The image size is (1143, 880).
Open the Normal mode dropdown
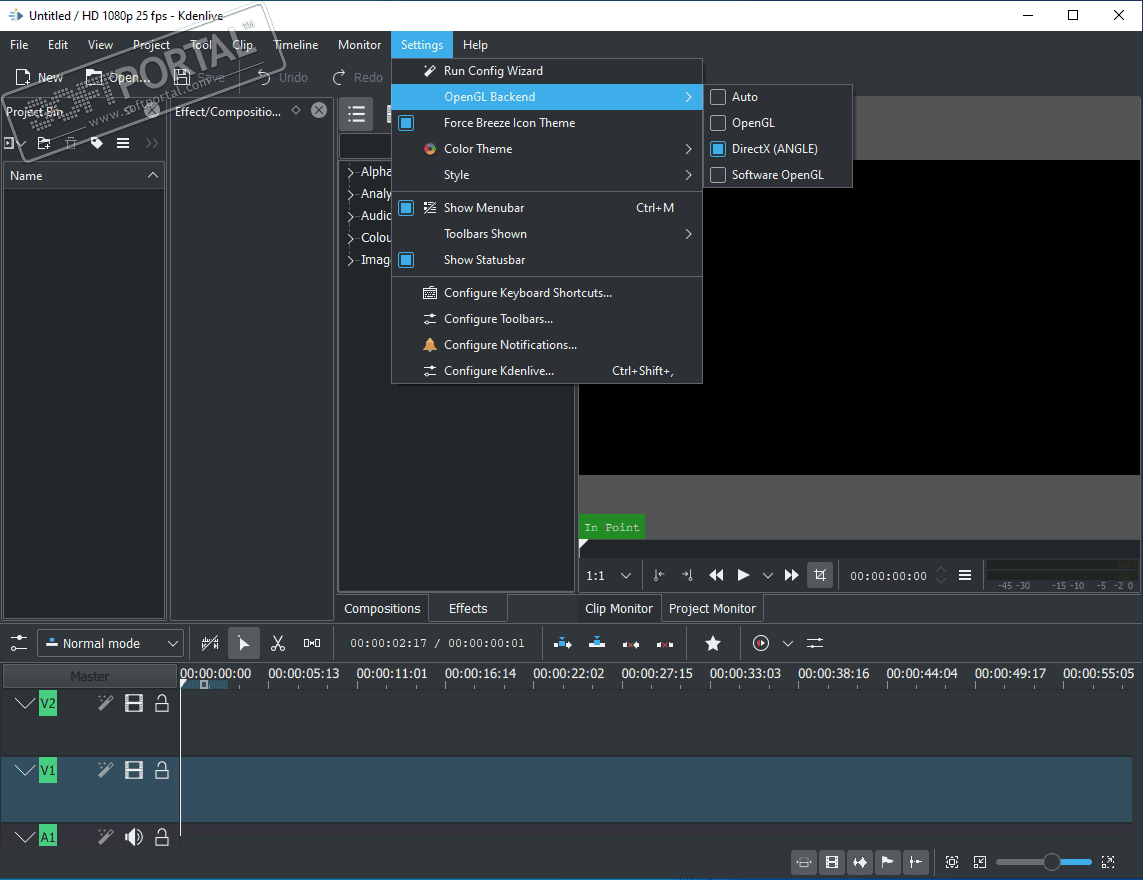(x=110, y=643)
